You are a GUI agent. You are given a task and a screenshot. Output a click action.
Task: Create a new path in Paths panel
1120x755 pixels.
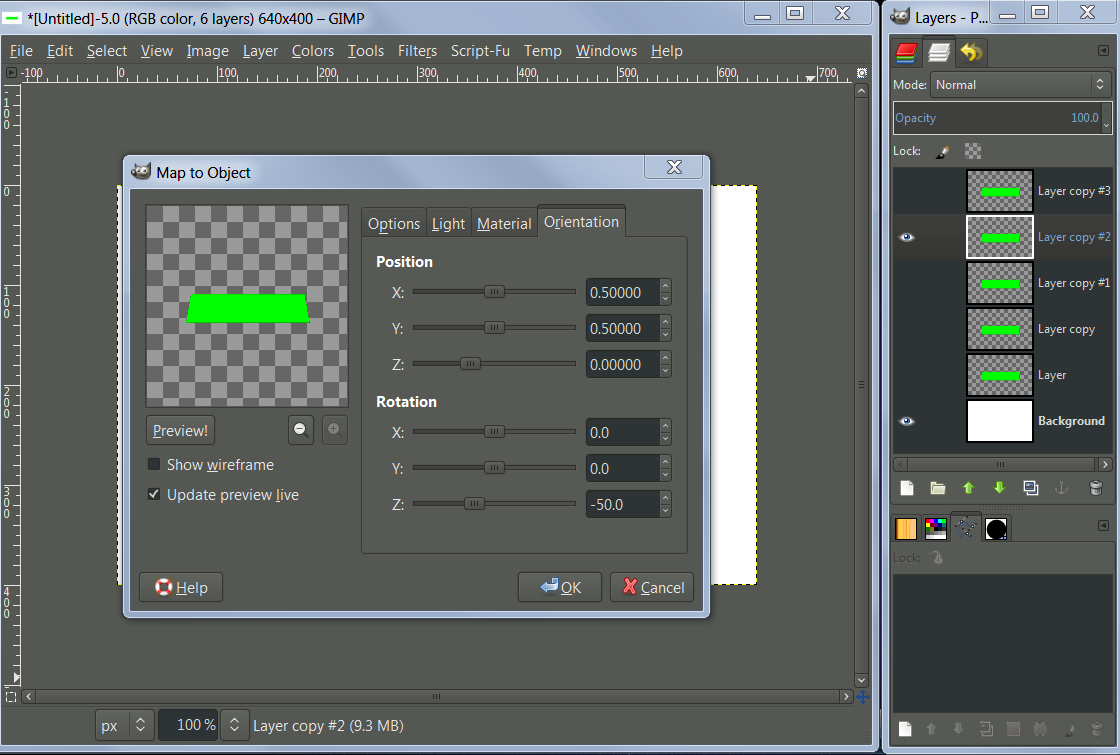pyautogui.click(x=905, y=729)
